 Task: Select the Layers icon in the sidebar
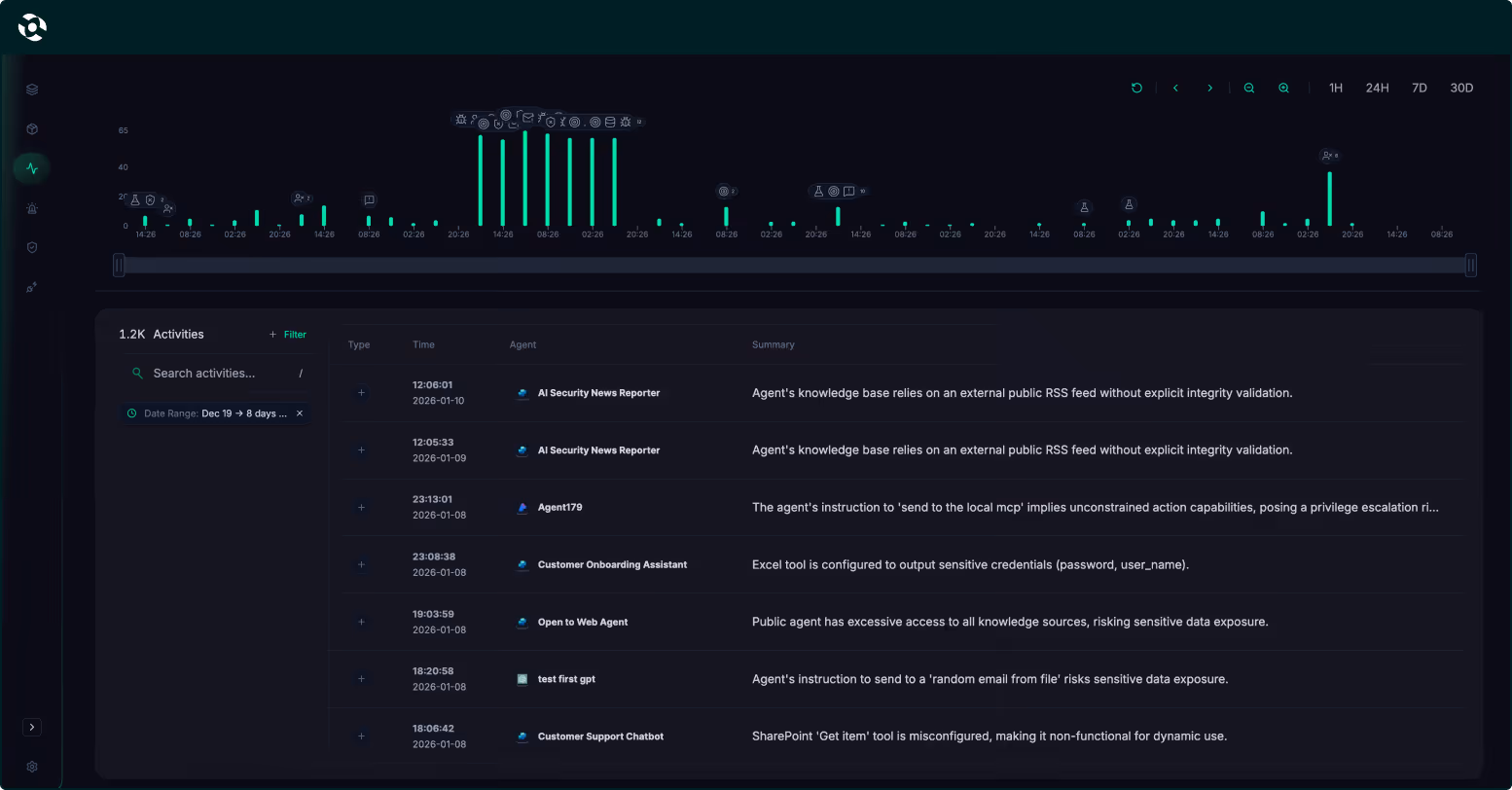coord(31,89)
